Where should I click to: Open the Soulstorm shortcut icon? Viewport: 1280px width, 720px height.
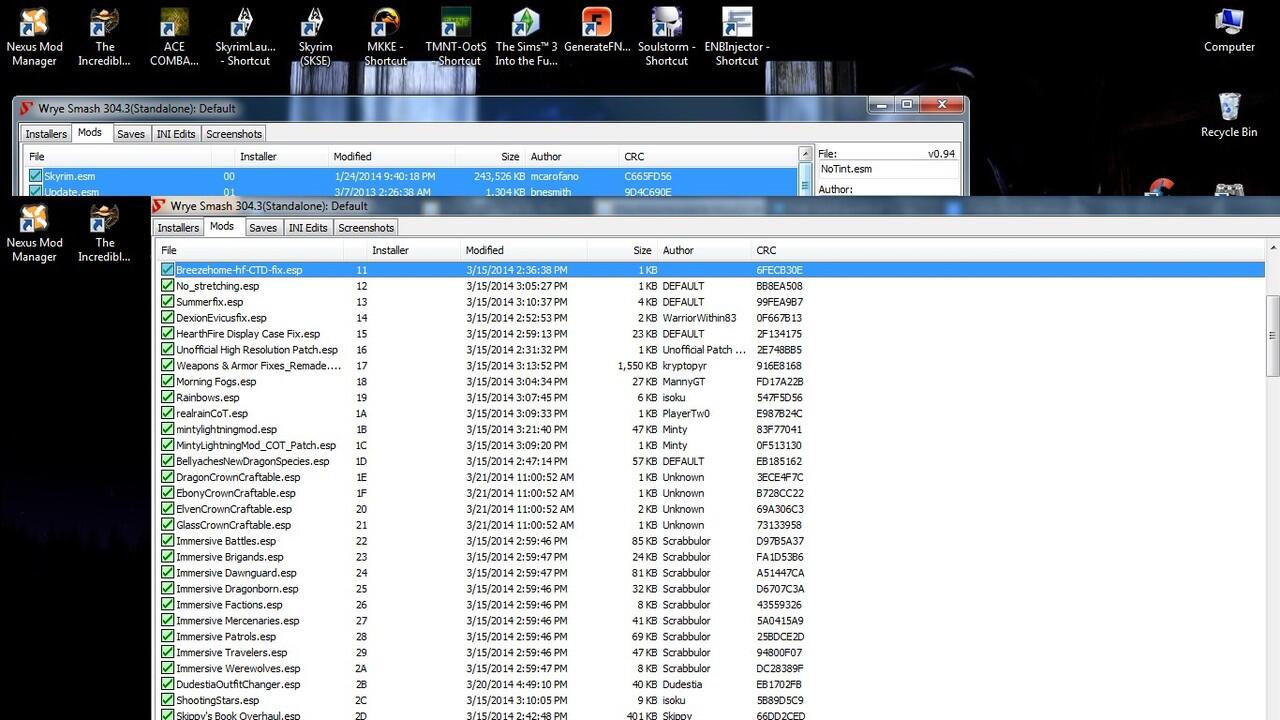click(666, 38)
